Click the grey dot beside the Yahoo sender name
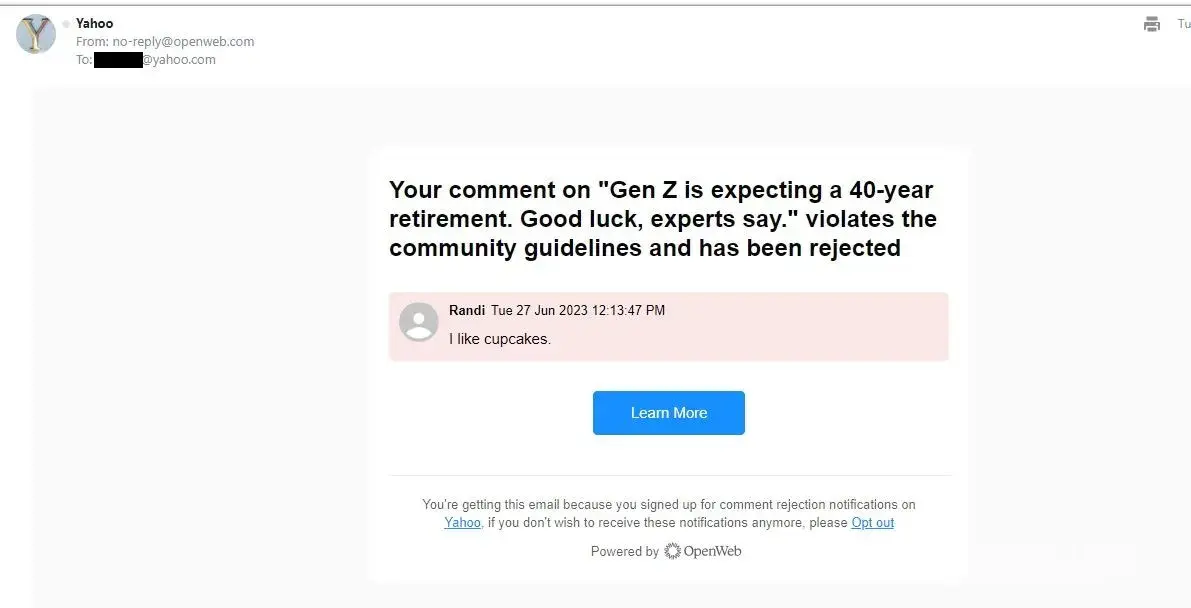 tap(66, 24)
